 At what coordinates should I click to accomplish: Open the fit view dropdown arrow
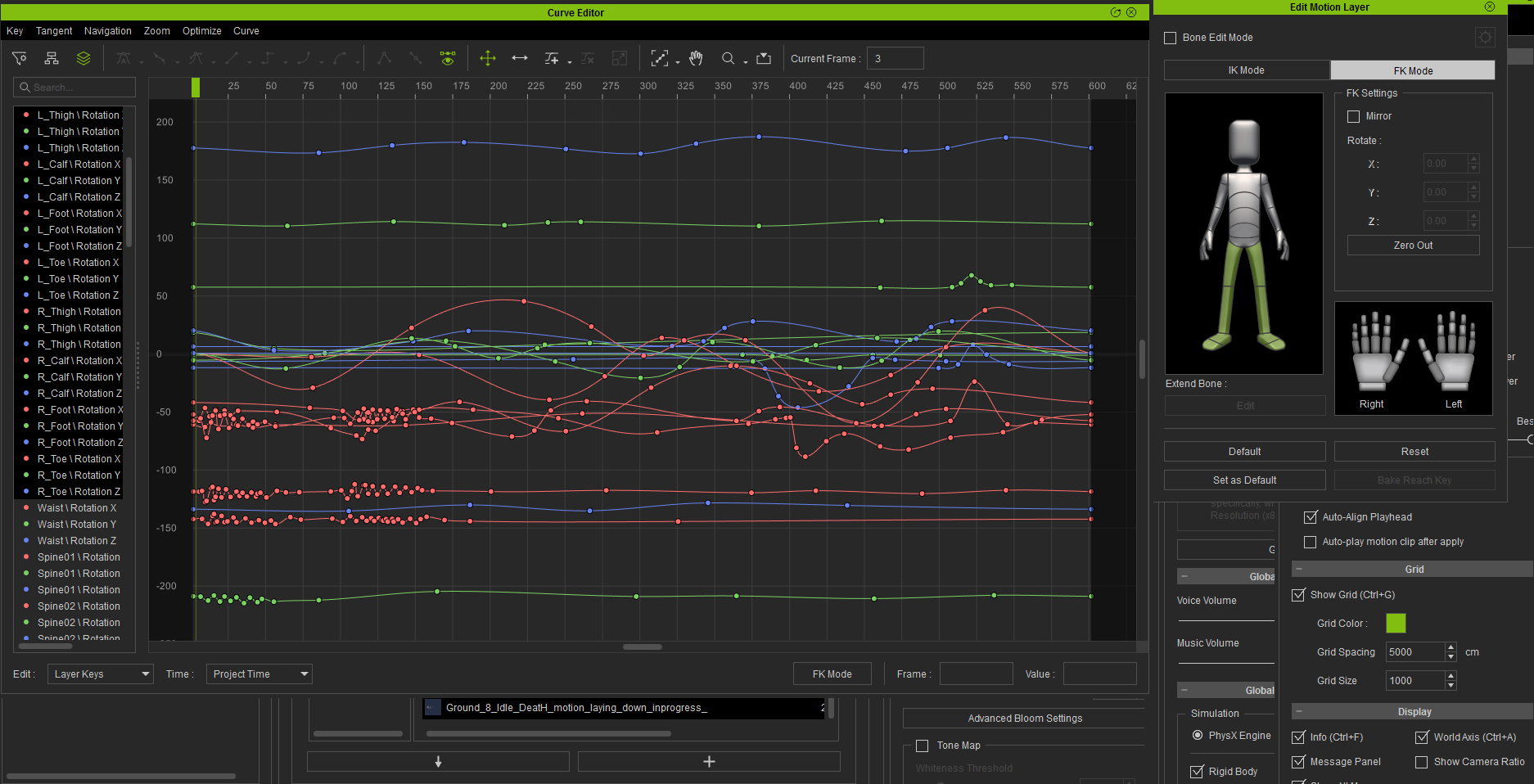click(x=678, y=62)
